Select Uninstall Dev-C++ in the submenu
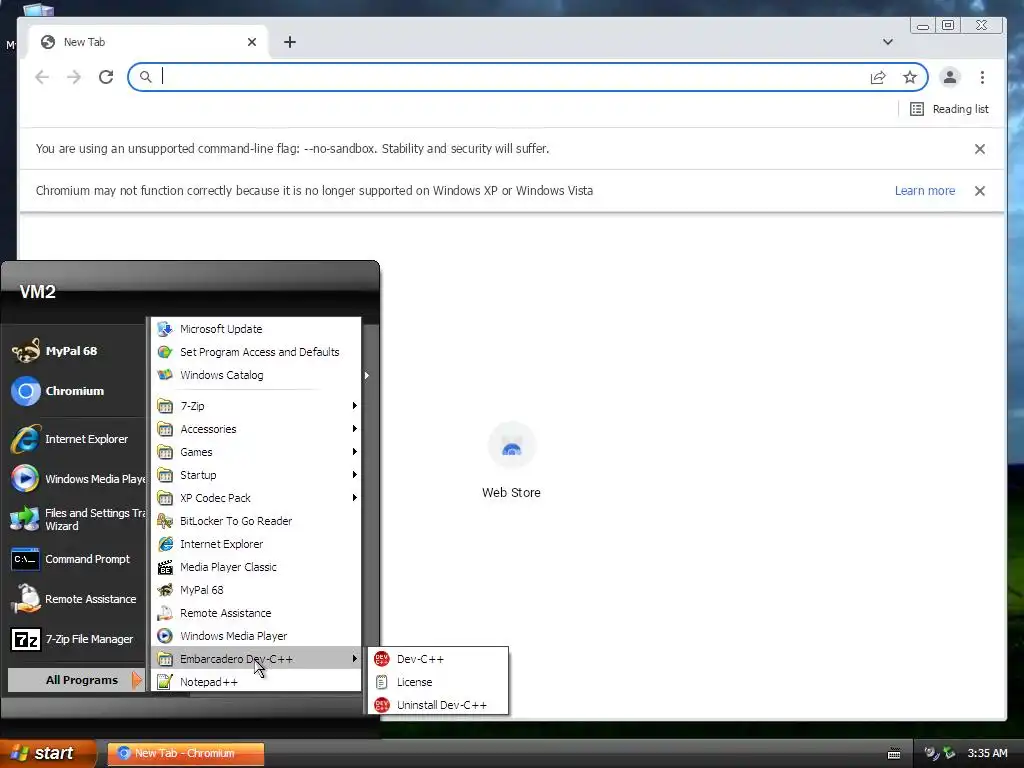Image resolution: width=1024 pixels, height=768 pixels. click(x=438, y=705)
